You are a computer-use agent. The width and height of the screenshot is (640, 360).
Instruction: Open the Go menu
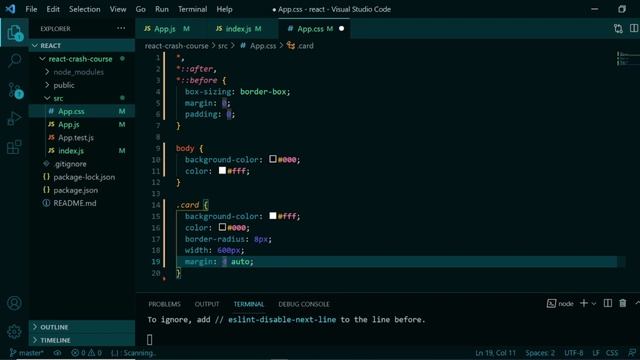140,9
